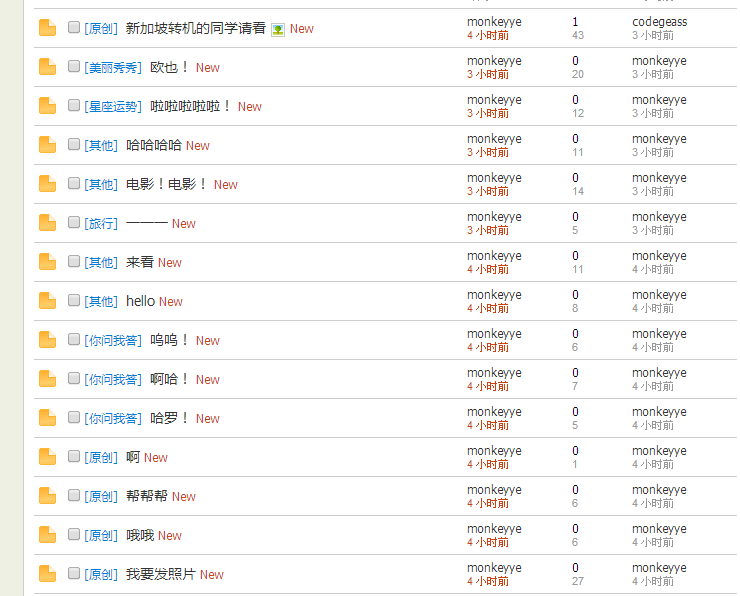The image size is (740, 596).
Task: Click folder icon beside 哈哈哈哈 thread
Action: (47, 145)
